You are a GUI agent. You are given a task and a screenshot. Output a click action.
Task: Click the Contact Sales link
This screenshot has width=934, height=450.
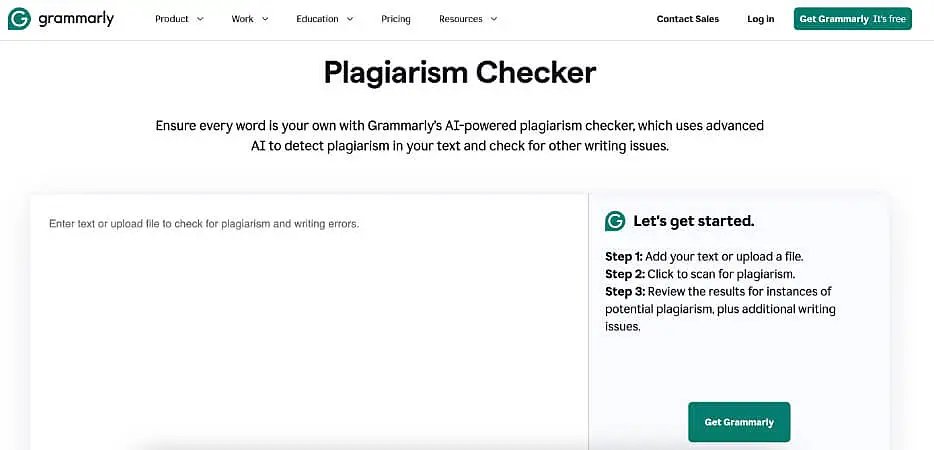click(x=687, y=19)
